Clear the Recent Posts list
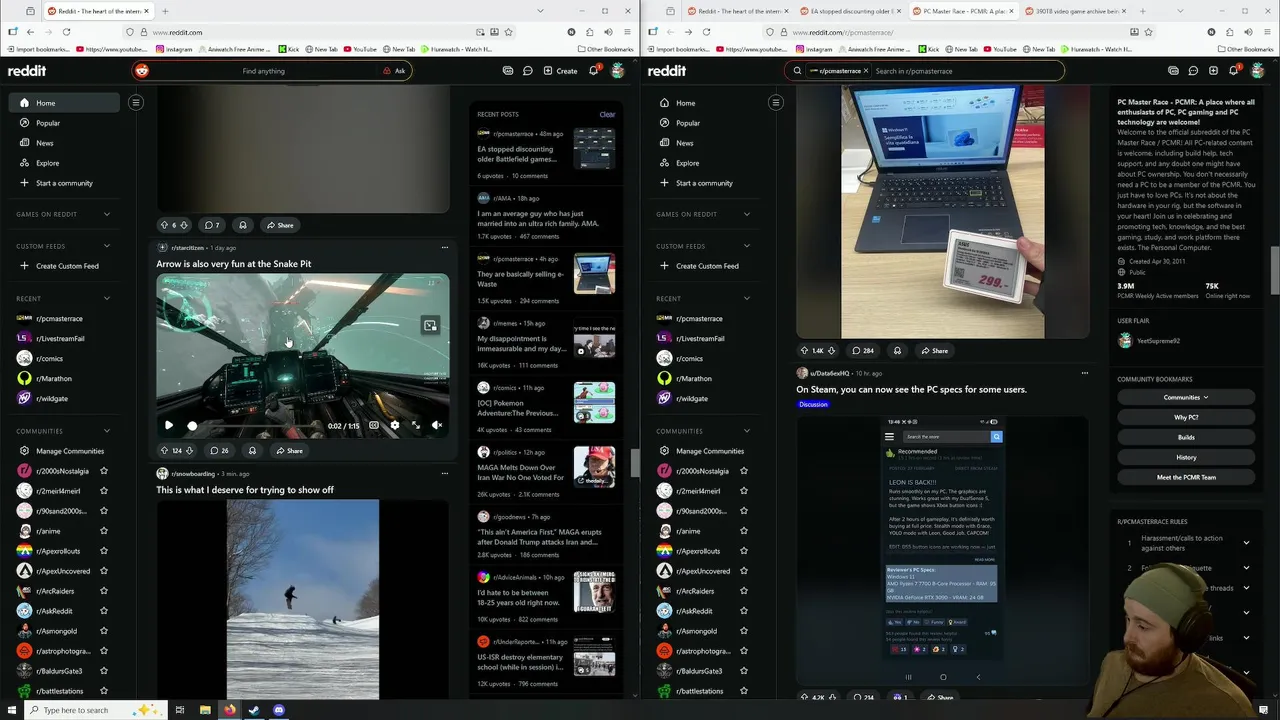This screenshot has height=720, width=1280. [607, 114]
